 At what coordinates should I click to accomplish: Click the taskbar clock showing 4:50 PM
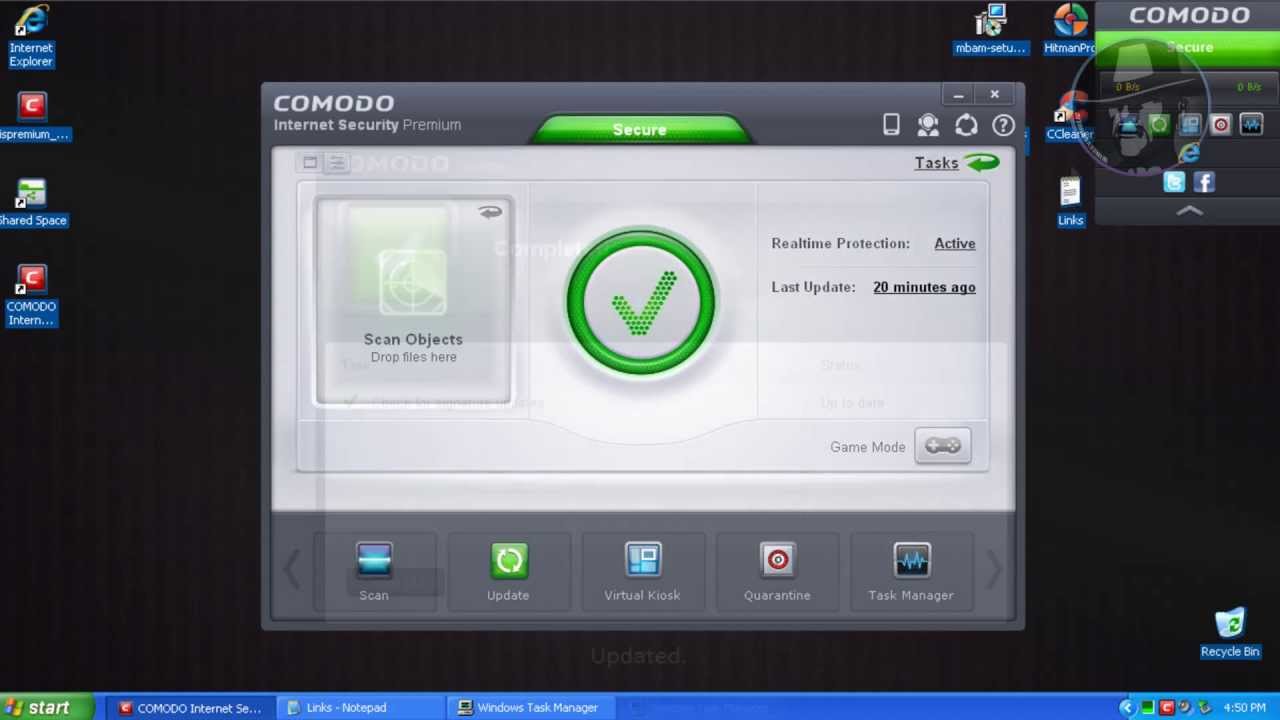pyautogui.click(x=1244, y=708)
